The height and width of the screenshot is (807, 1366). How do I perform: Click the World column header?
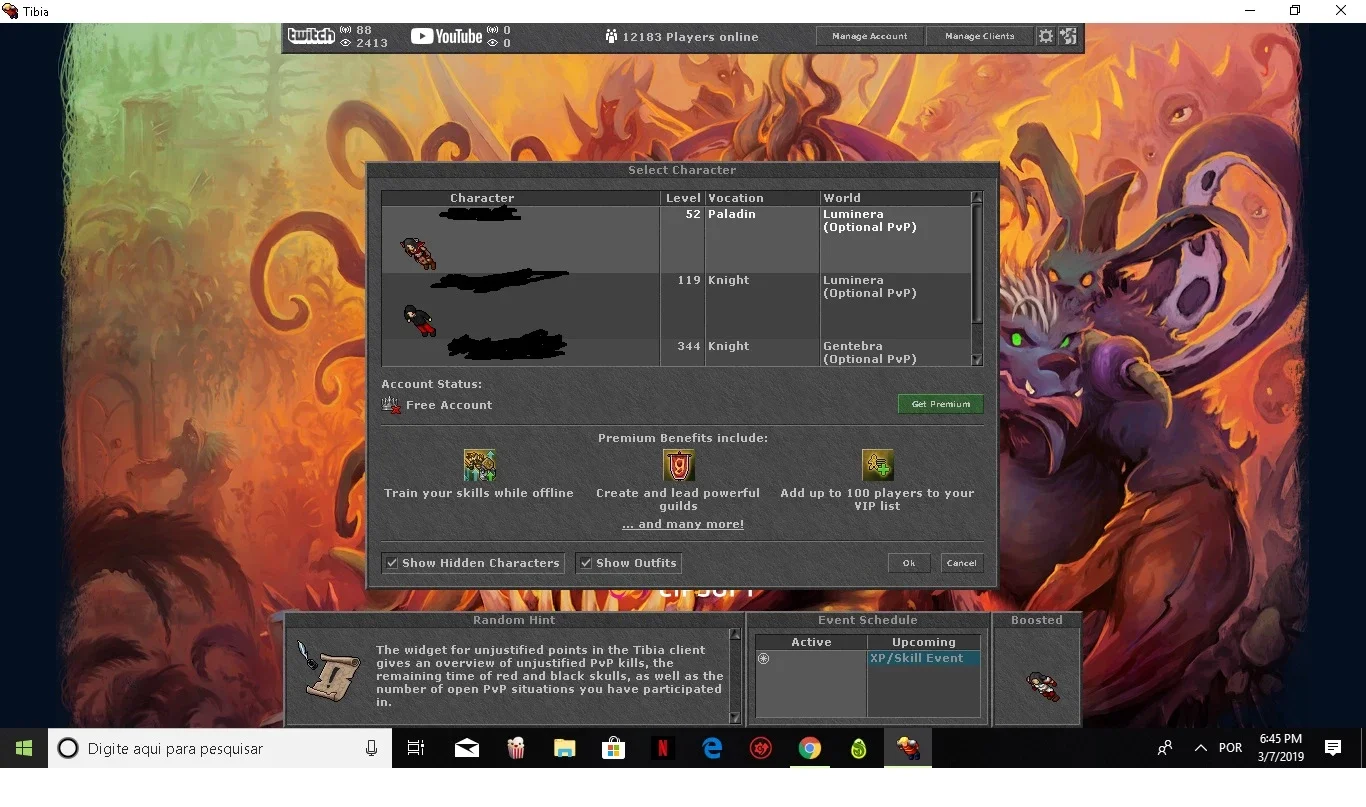pyautogui.click(x=895, y=198)
